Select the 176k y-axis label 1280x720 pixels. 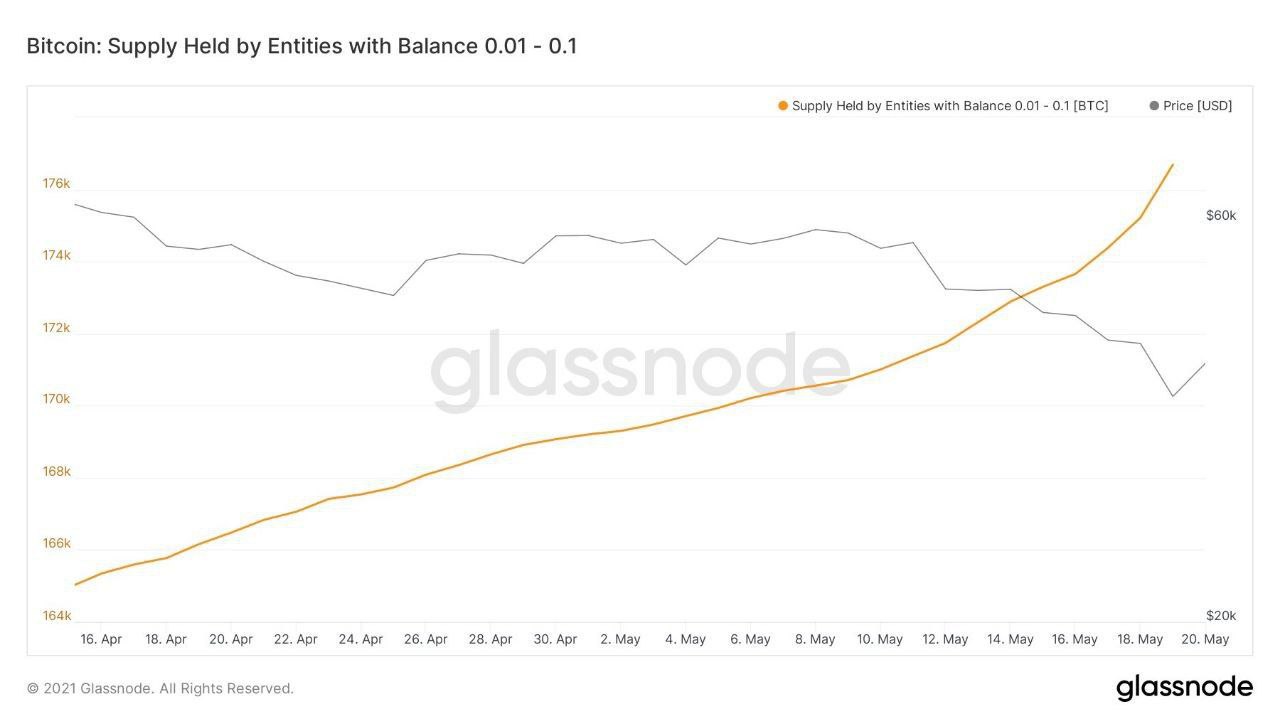click(x=56, y=184)
